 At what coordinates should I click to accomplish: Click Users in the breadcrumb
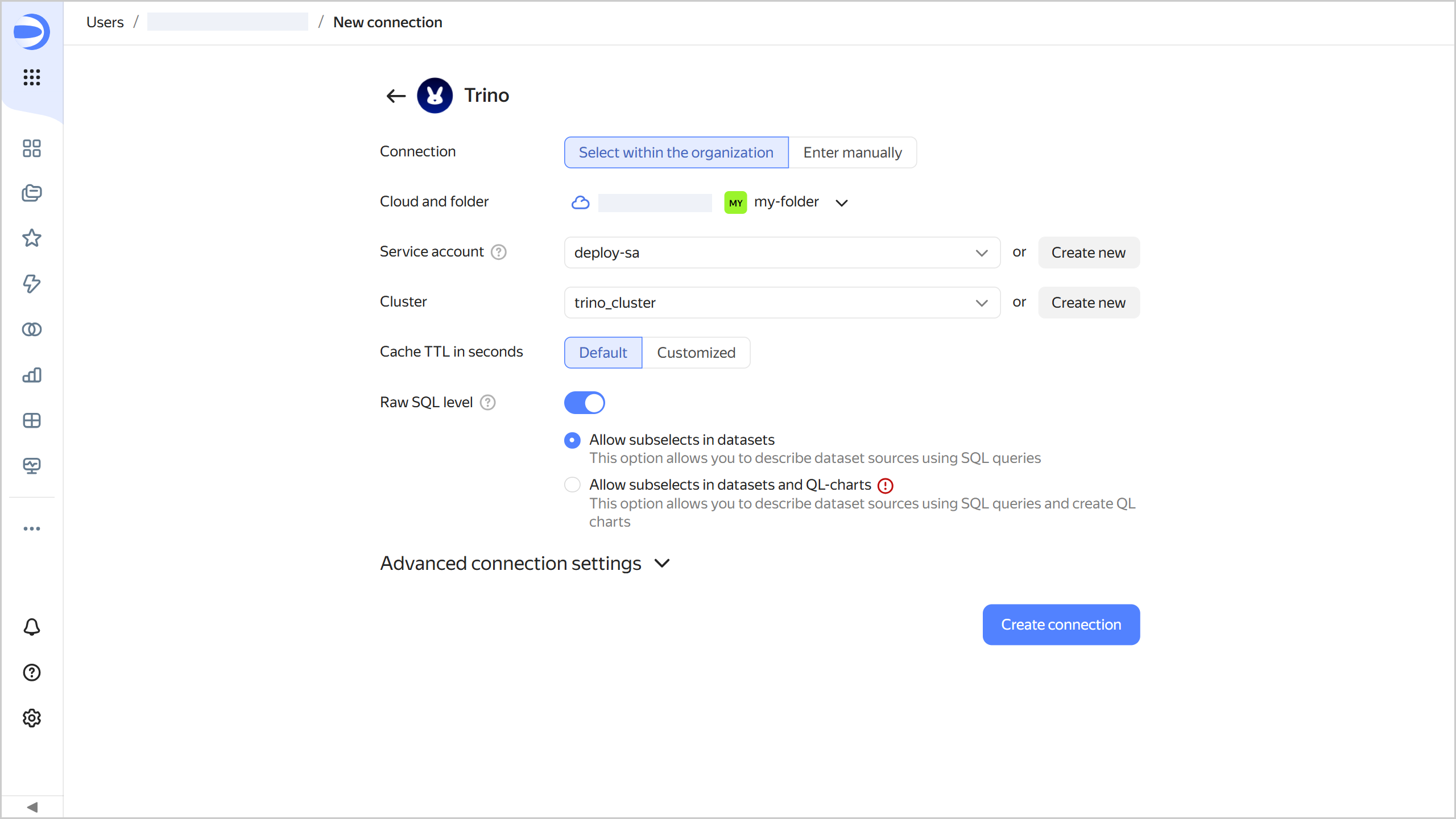coord(105,22)
